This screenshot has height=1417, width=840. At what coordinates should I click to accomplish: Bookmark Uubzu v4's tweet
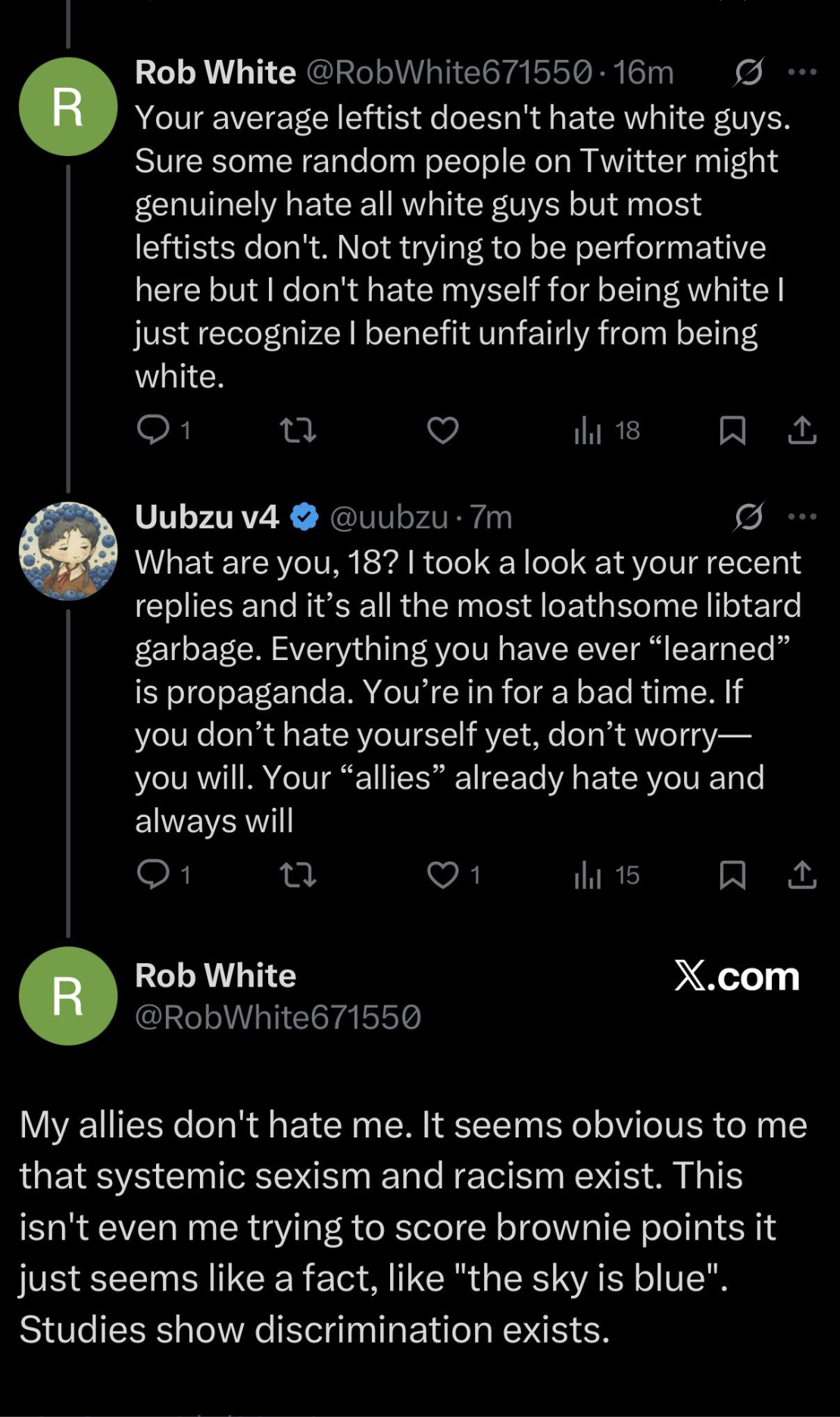(732, 875)
